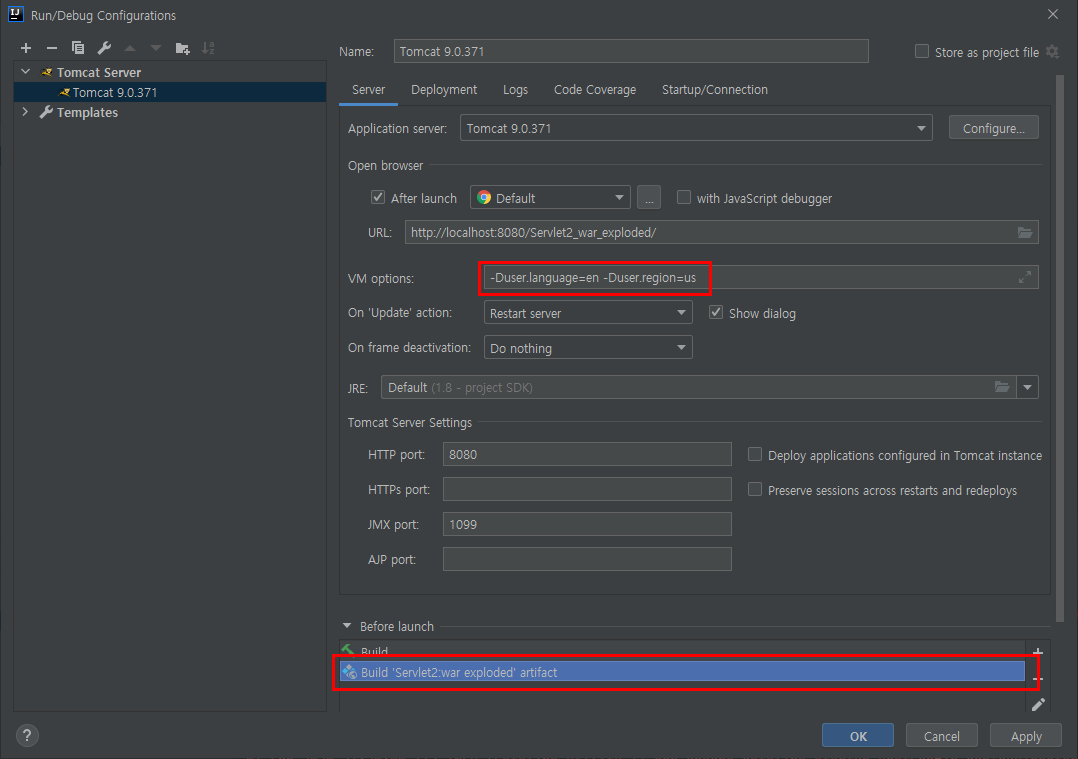Add Before launch task with plus
This screenshot has height=759, width=1078.
[1038, 652]
